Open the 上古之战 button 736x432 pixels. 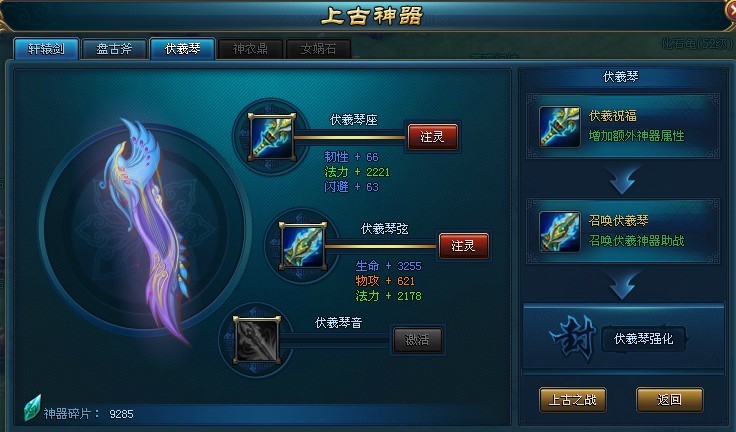[x=573, y=400]
